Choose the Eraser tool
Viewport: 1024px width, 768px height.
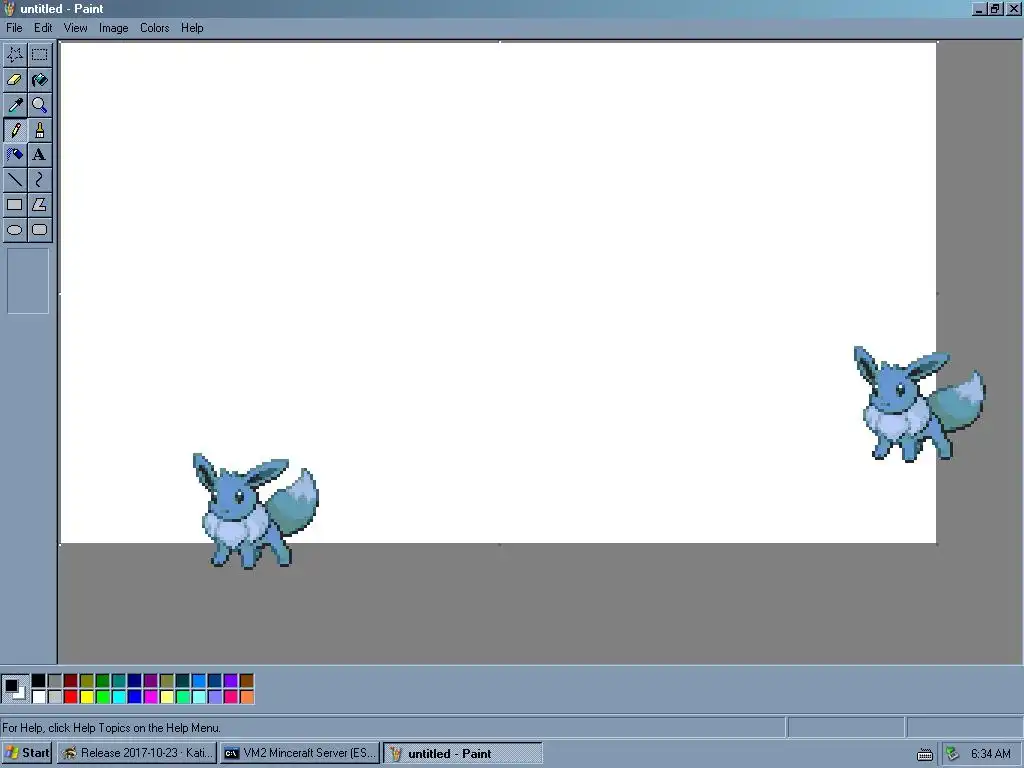15,80
